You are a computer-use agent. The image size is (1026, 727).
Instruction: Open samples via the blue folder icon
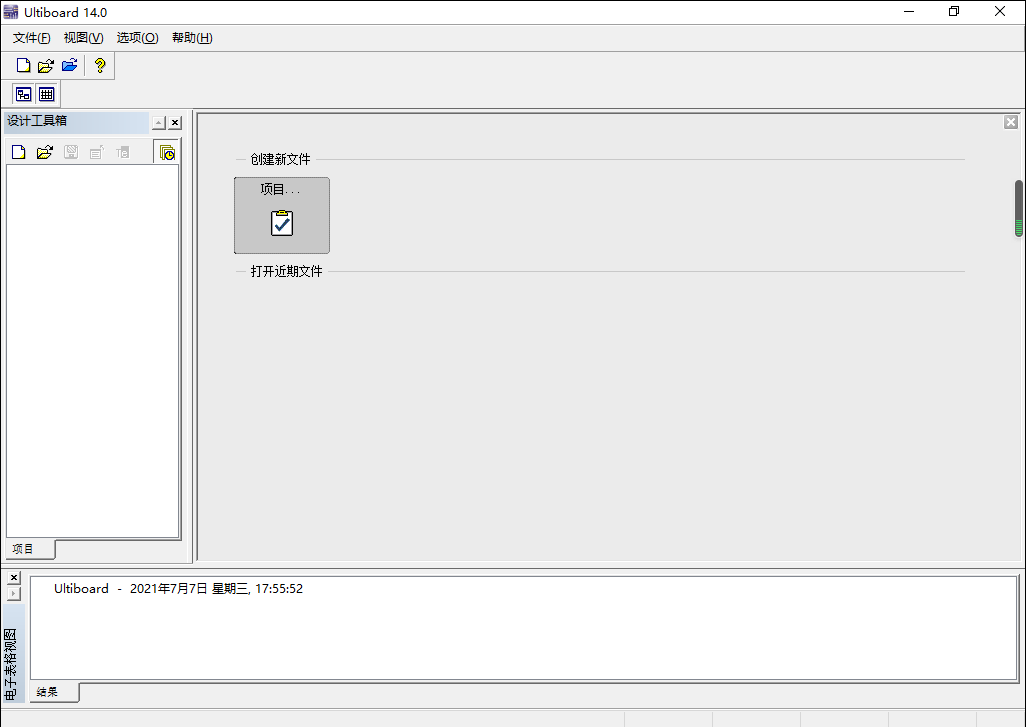coord(69,66)
